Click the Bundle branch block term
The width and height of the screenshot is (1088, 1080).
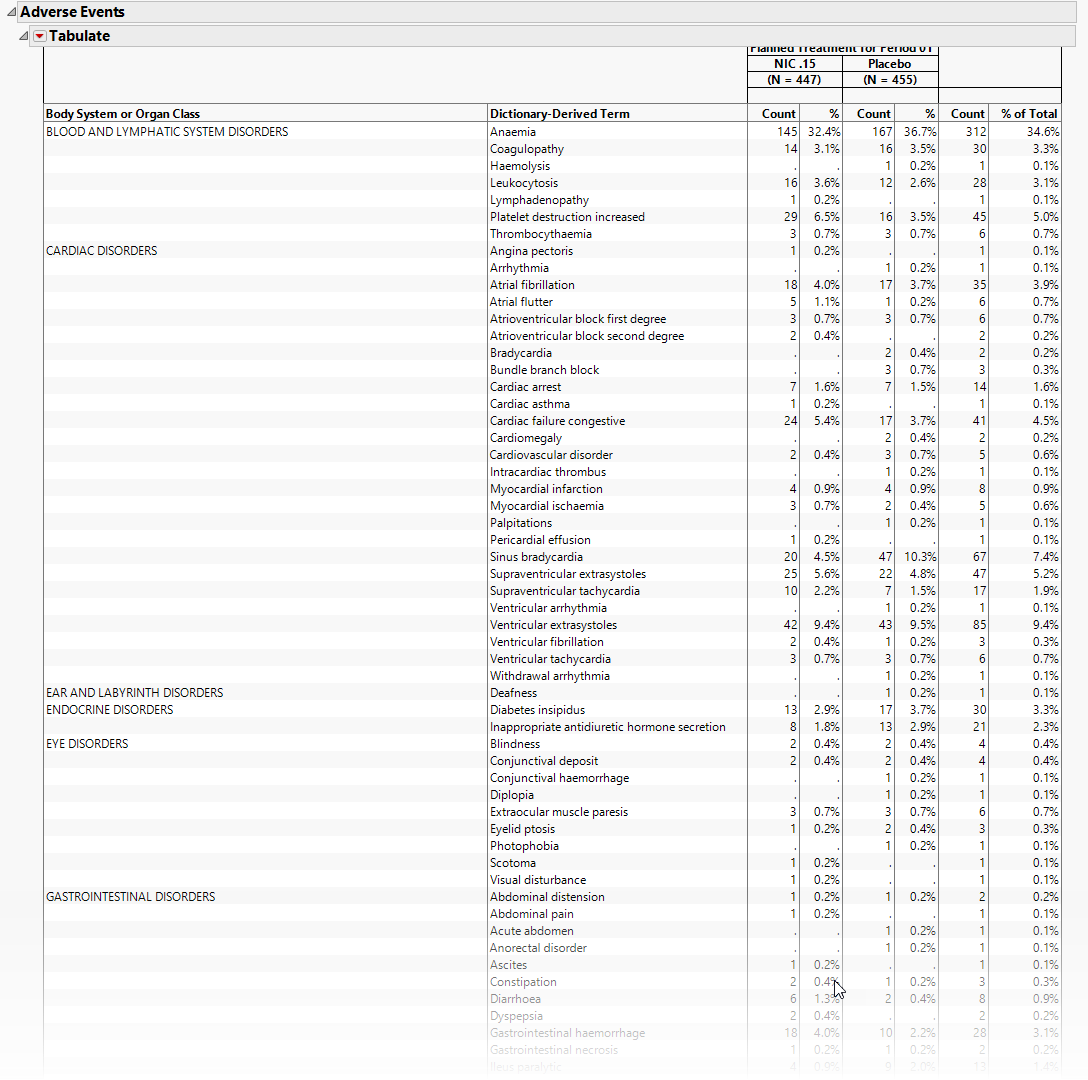point(545,370)
